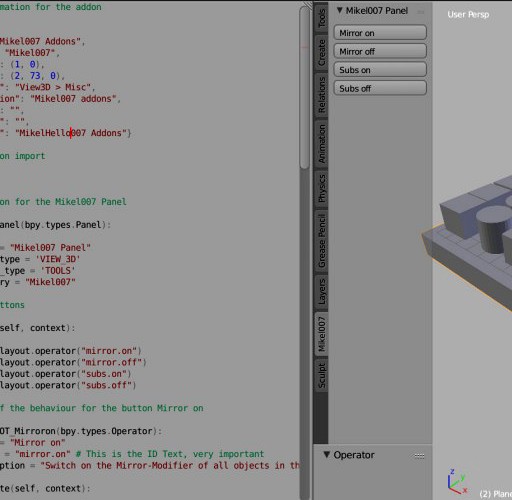Select the Mikel007 tab

(321, 334)
